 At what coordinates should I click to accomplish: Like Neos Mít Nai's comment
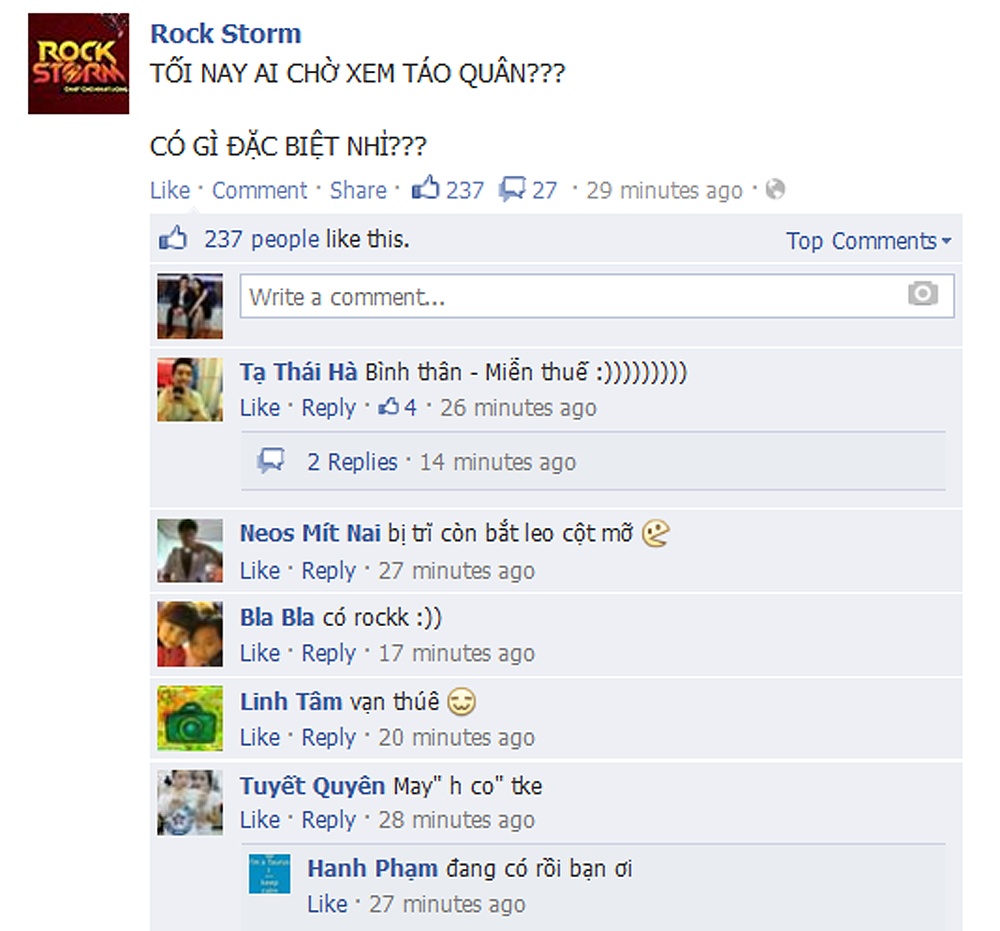click(x=260, y=570)
